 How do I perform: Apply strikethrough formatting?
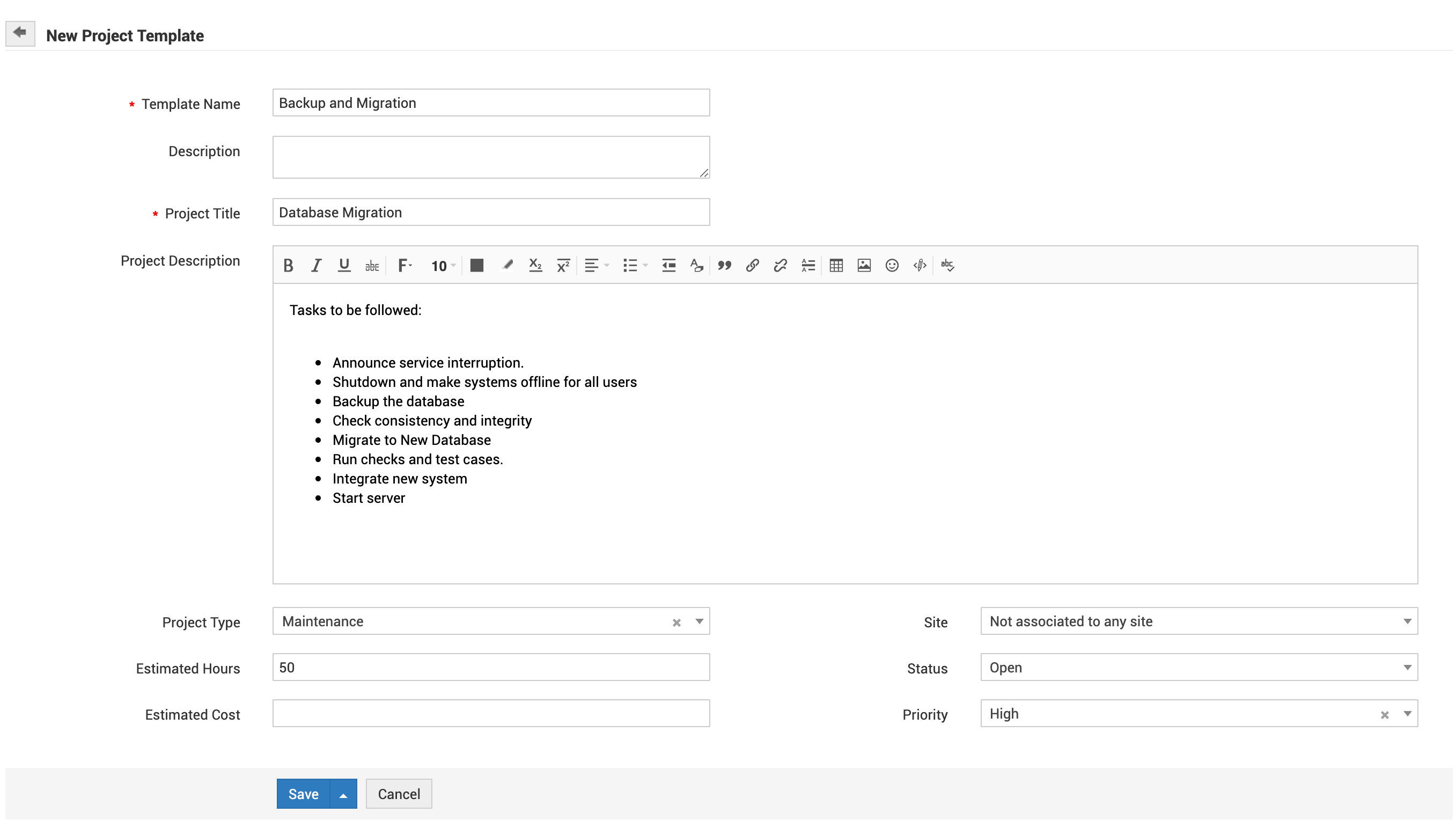pos(372,265)
